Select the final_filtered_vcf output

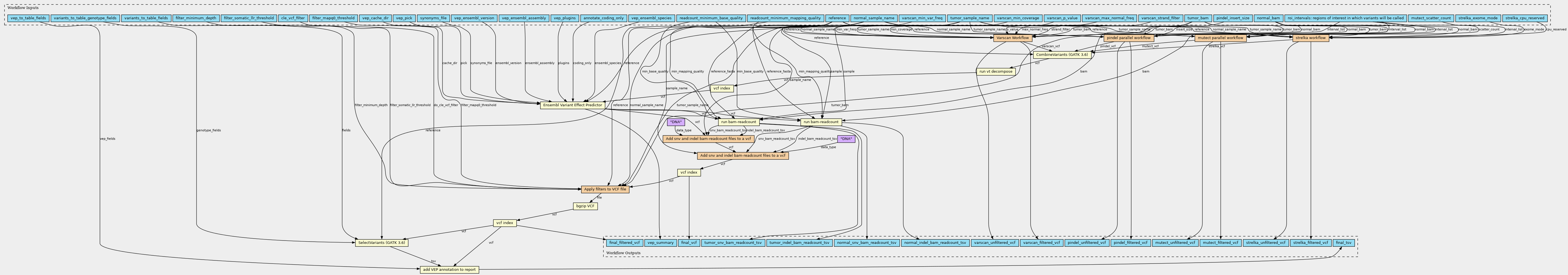(624, 243)
